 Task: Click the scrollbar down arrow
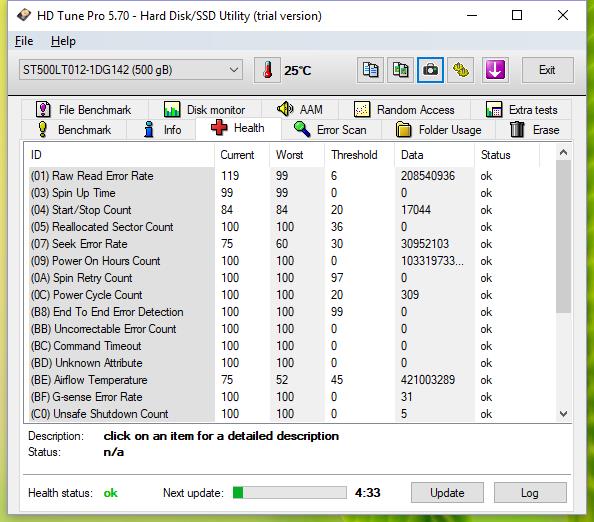pyautogui.click(x=563, y=414)
